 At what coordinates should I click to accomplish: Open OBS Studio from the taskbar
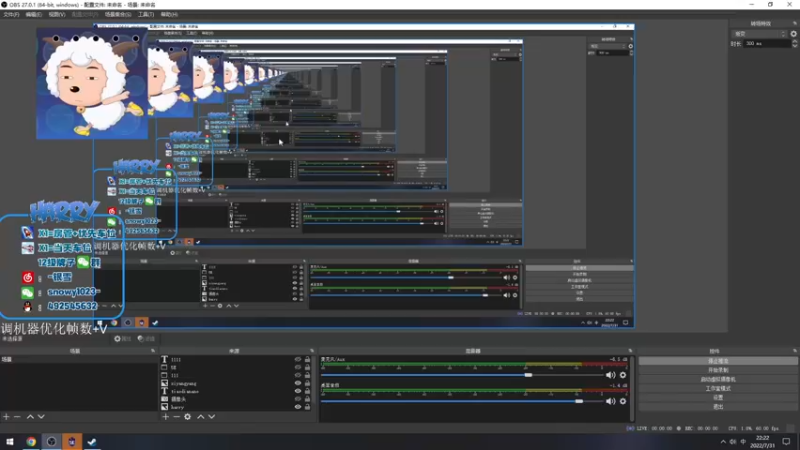(x=52, y=442)
